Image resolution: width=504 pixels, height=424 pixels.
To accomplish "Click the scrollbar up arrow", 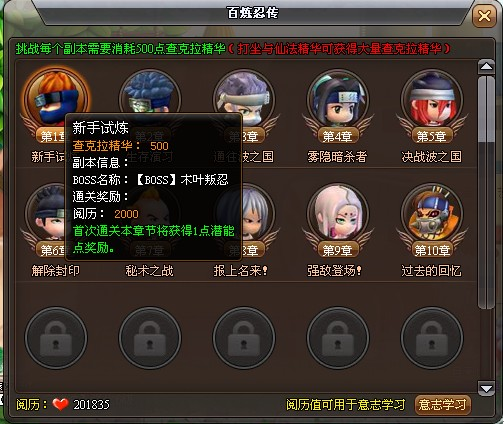I will 486,67.
